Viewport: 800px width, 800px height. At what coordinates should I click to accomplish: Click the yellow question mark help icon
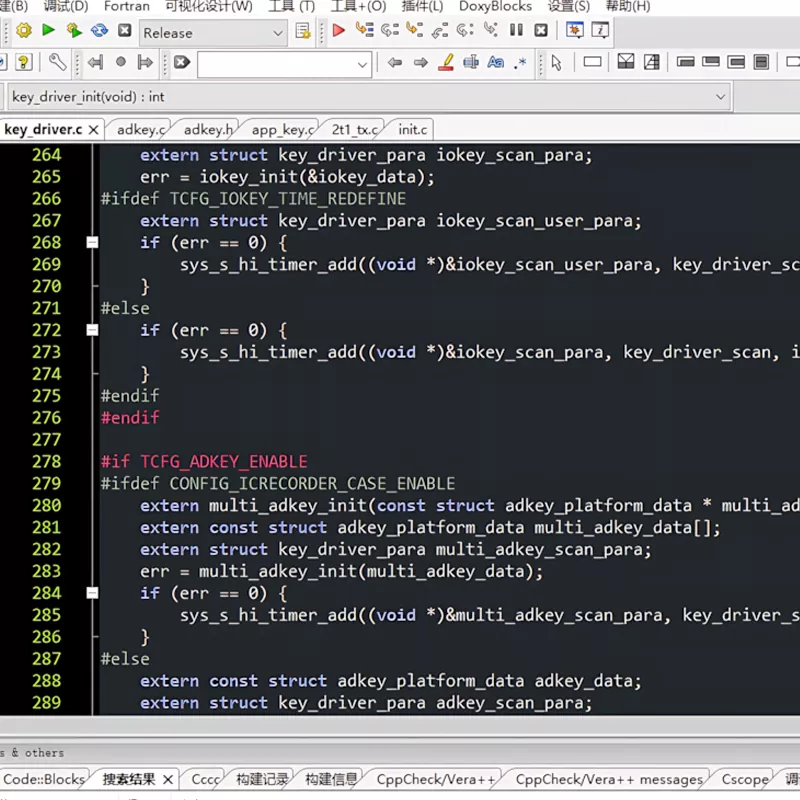(x=23, y=63)
